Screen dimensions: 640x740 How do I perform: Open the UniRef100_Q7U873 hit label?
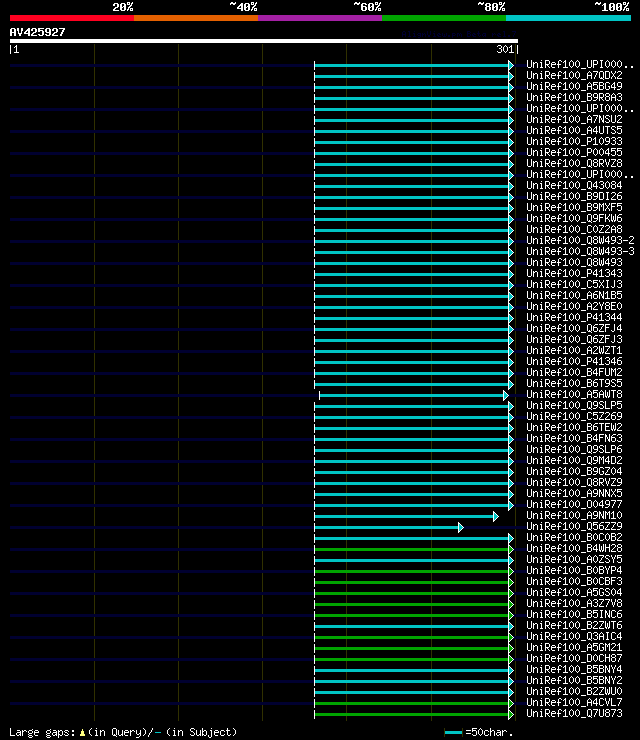pyautogui.click(x=574, y=713)
